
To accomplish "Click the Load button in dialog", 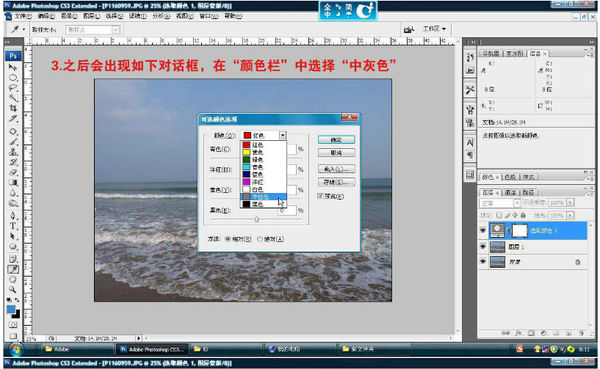I will (336, 169).
